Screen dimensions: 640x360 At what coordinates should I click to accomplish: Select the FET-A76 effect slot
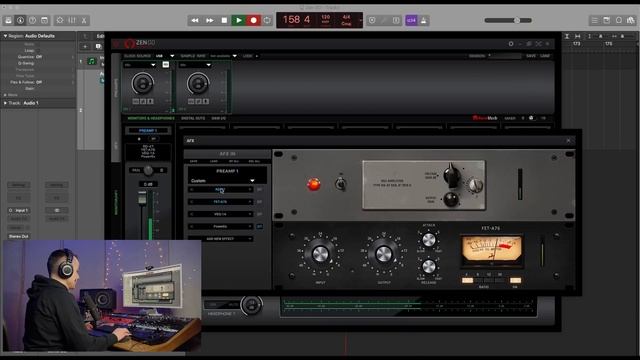pos(220,202)
